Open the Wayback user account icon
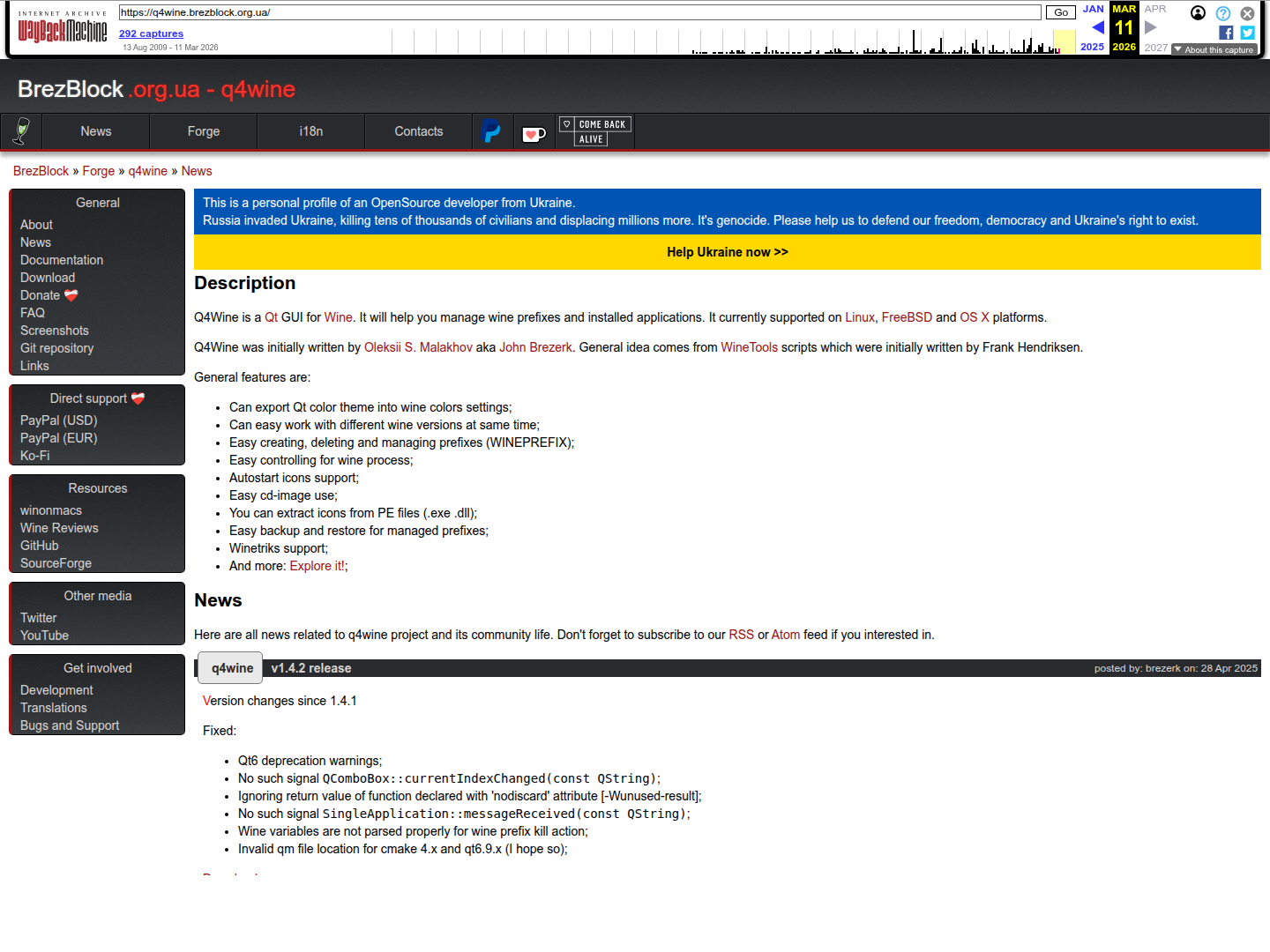The height and width of the screenshot is (952, 1270). 1198,12
